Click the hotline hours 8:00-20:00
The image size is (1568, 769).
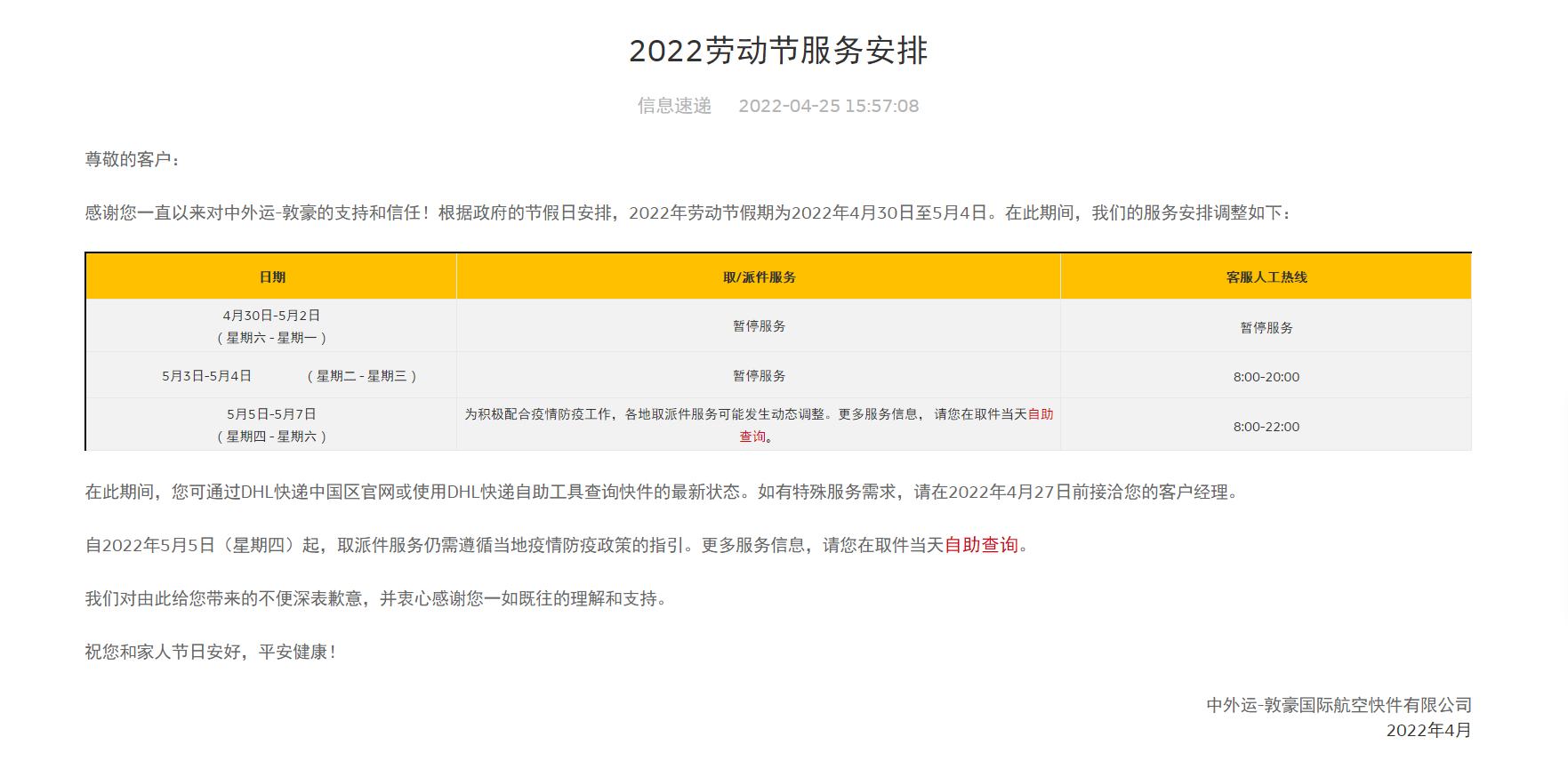pyautogui.click(x=1266, y=377)
